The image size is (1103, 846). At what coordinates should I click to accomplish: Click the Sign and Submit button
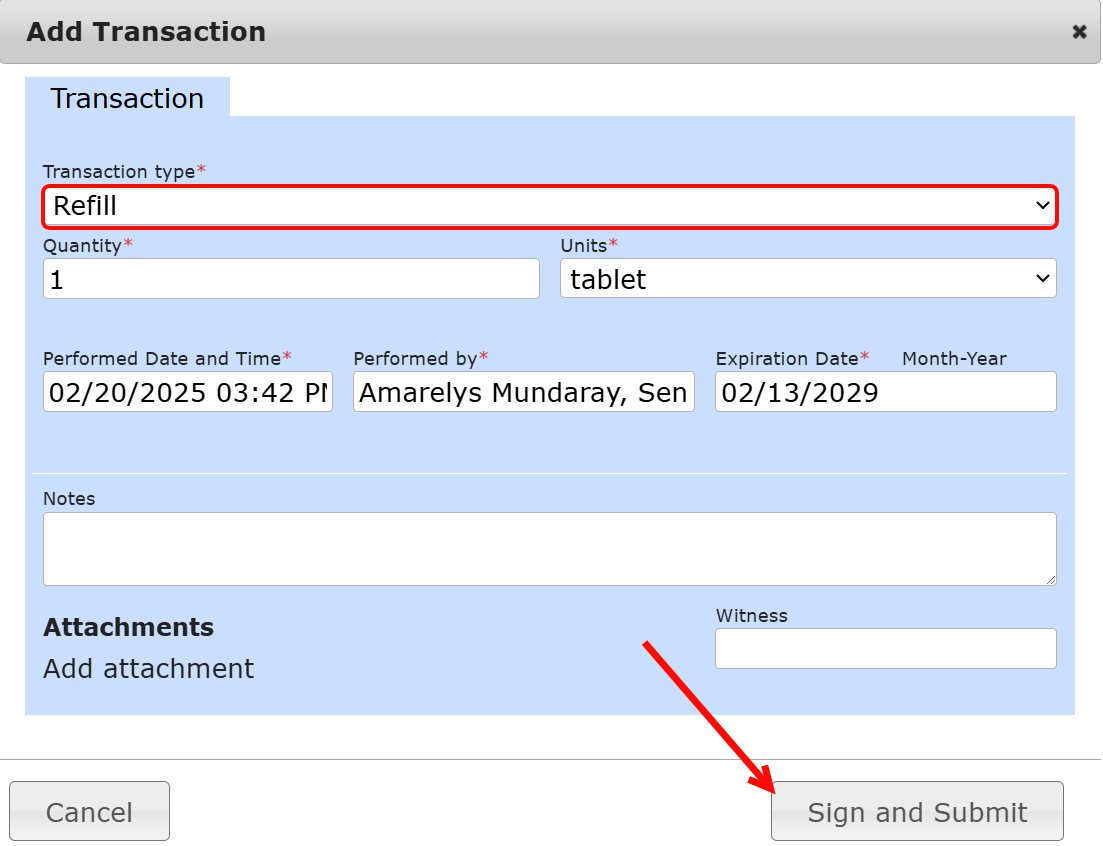pos(916,812)
